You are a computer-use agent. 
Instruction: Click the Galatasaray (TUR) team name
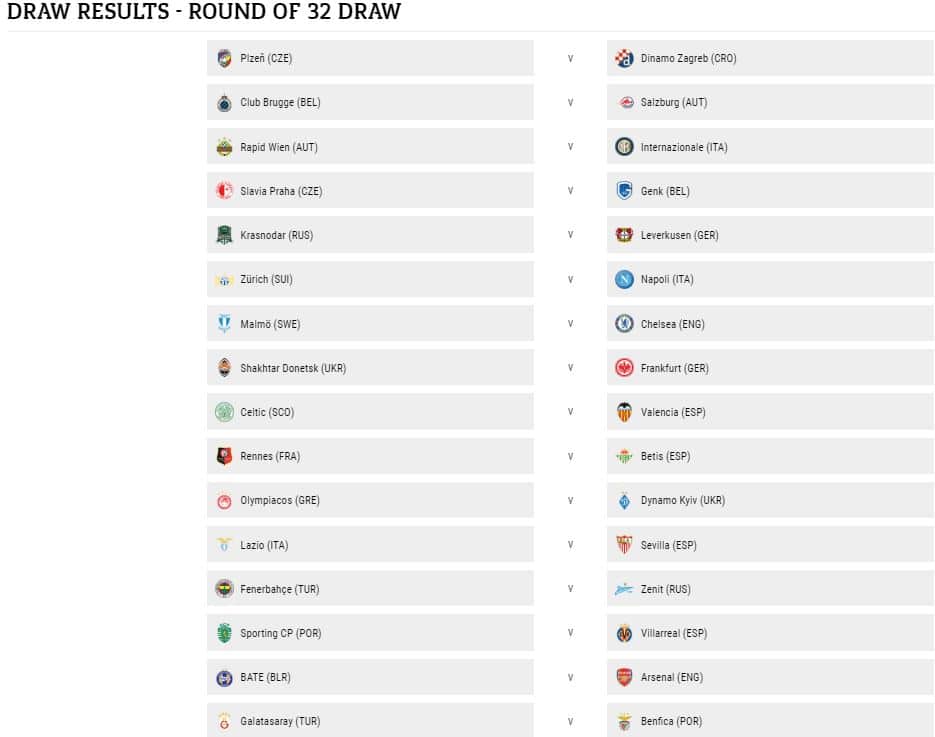pyautogui.click(x=280, y=721)
